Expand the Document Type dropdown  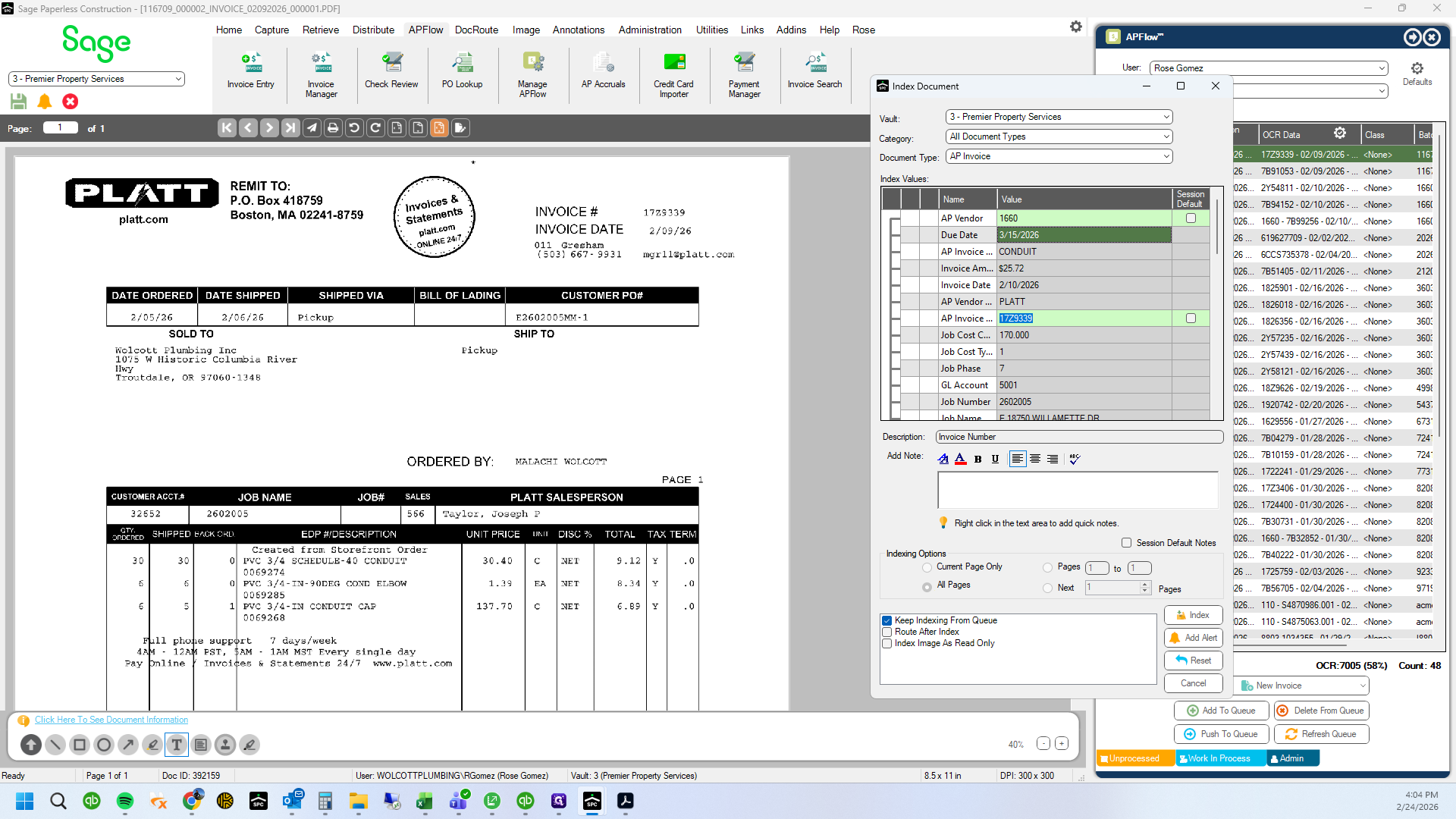tap(1059, 156)
